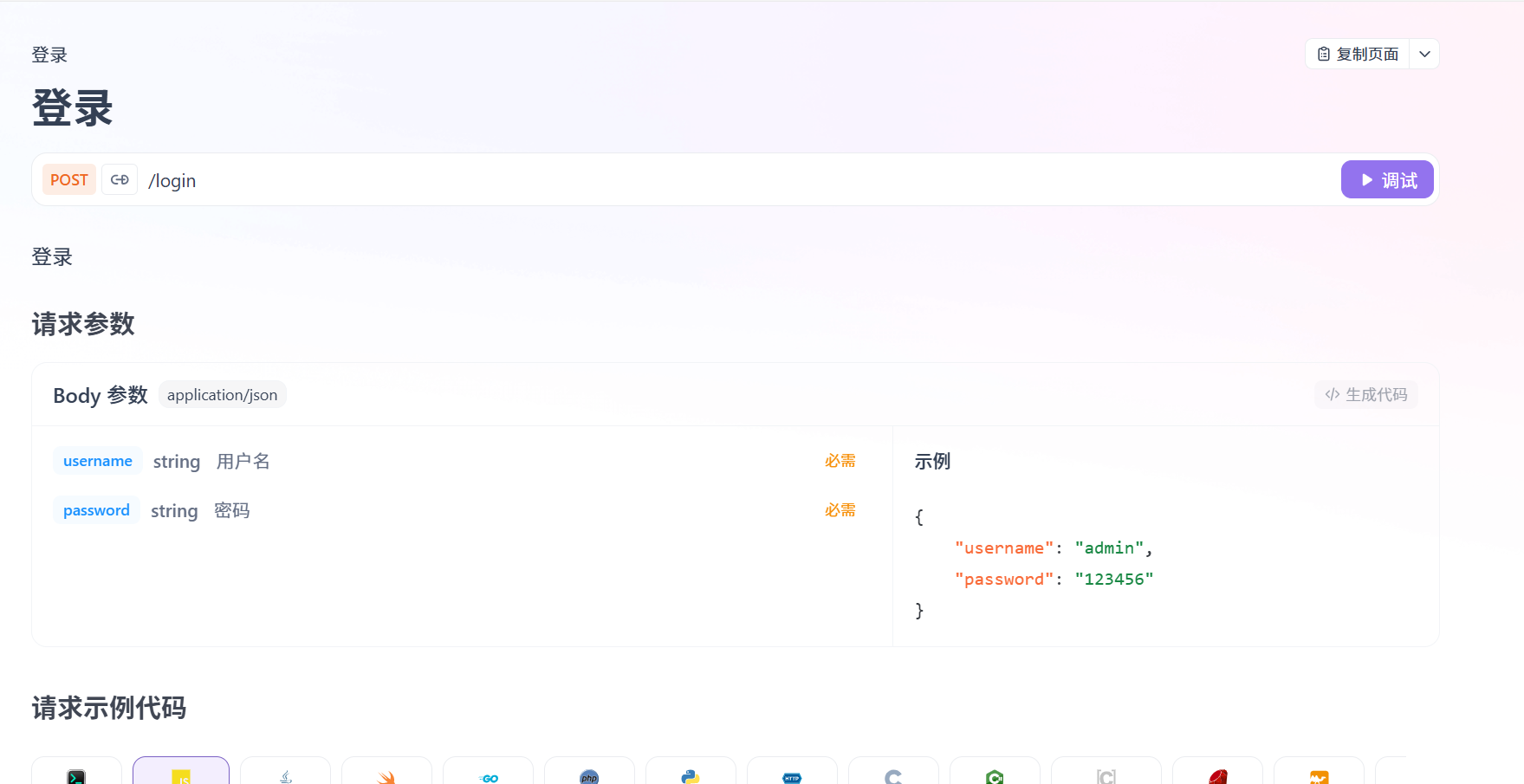Expand the dropdown arrow beside 复制页面
1524x784 pixels.
(1424, 54)
